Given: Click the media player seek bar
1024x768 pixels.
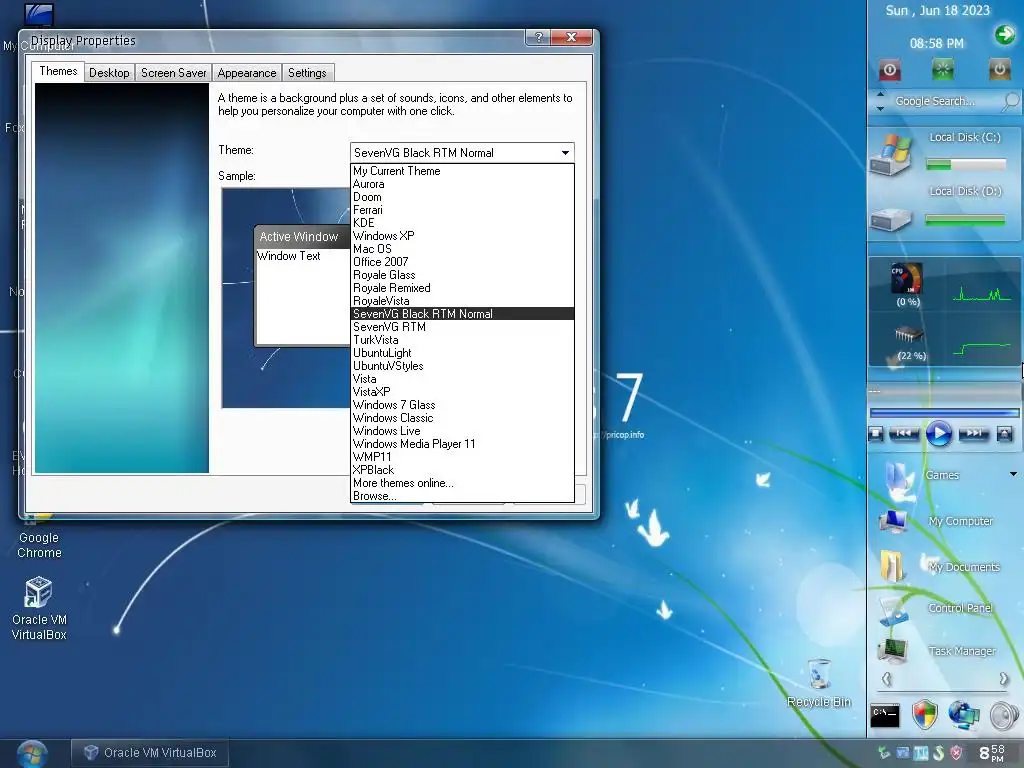Looking at the screenshot, I should point(944,413).
